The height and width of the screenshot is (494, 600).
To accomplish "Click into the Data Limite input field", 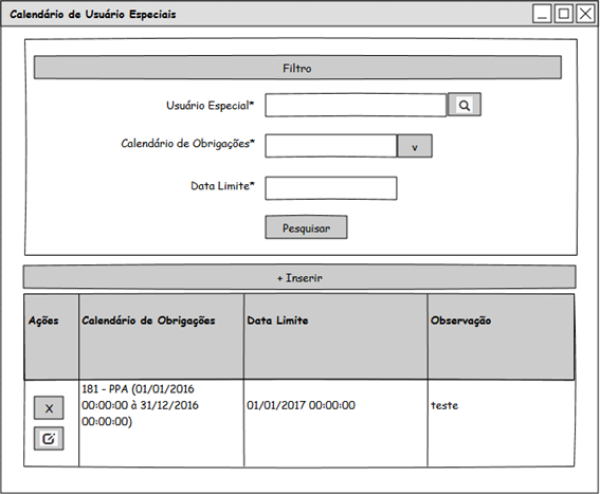I will coord(331,188).
